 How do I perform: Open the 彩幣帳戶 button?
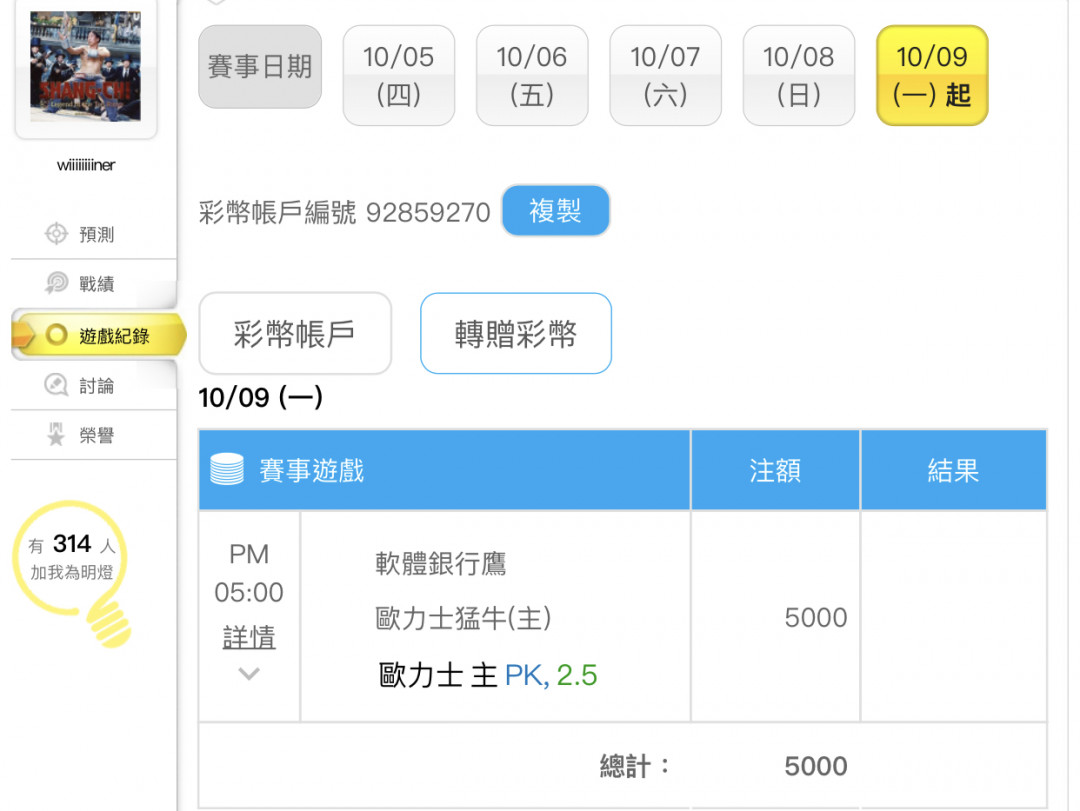(295, 333)
